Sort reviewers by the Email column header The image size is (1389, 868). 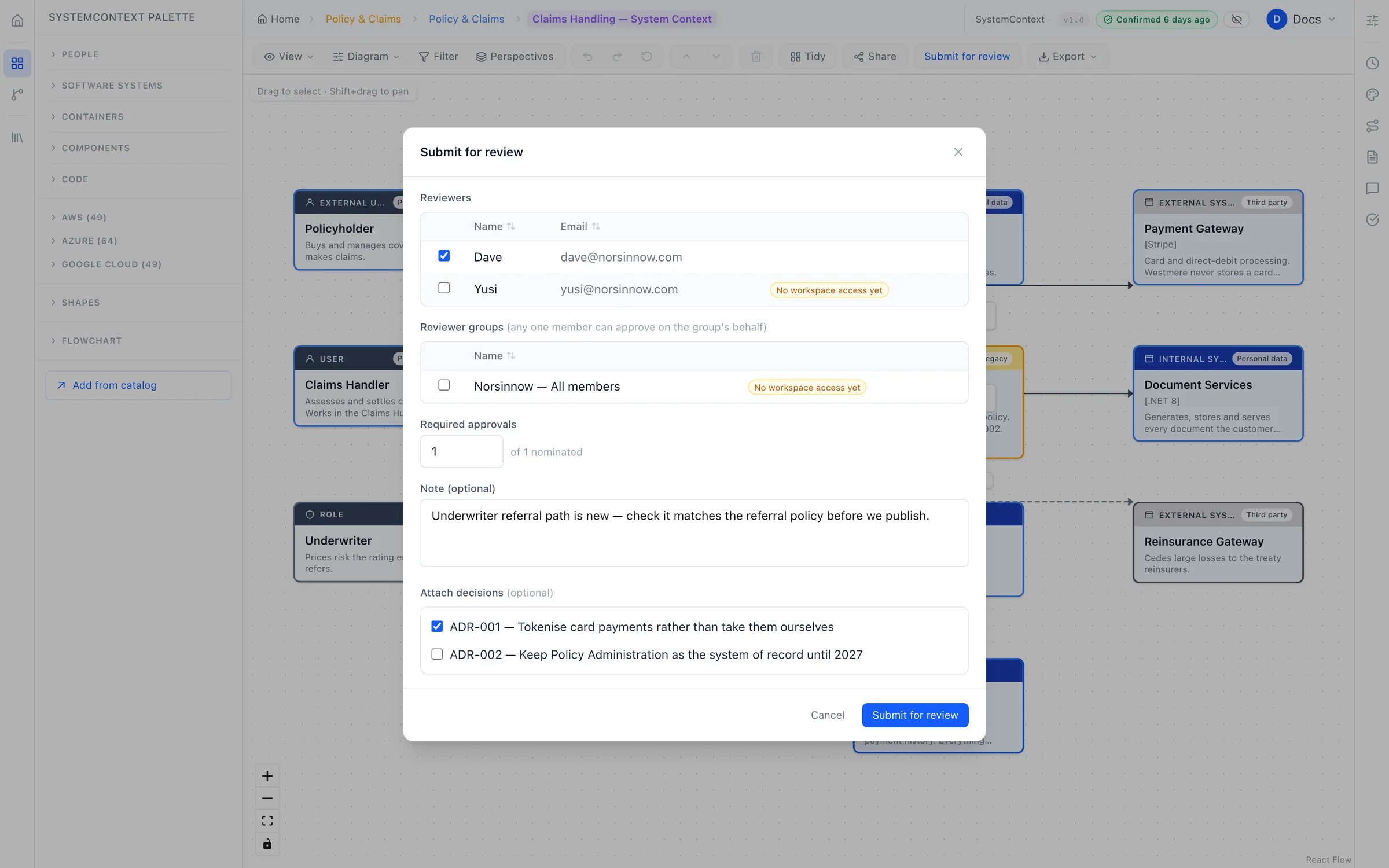580,226
